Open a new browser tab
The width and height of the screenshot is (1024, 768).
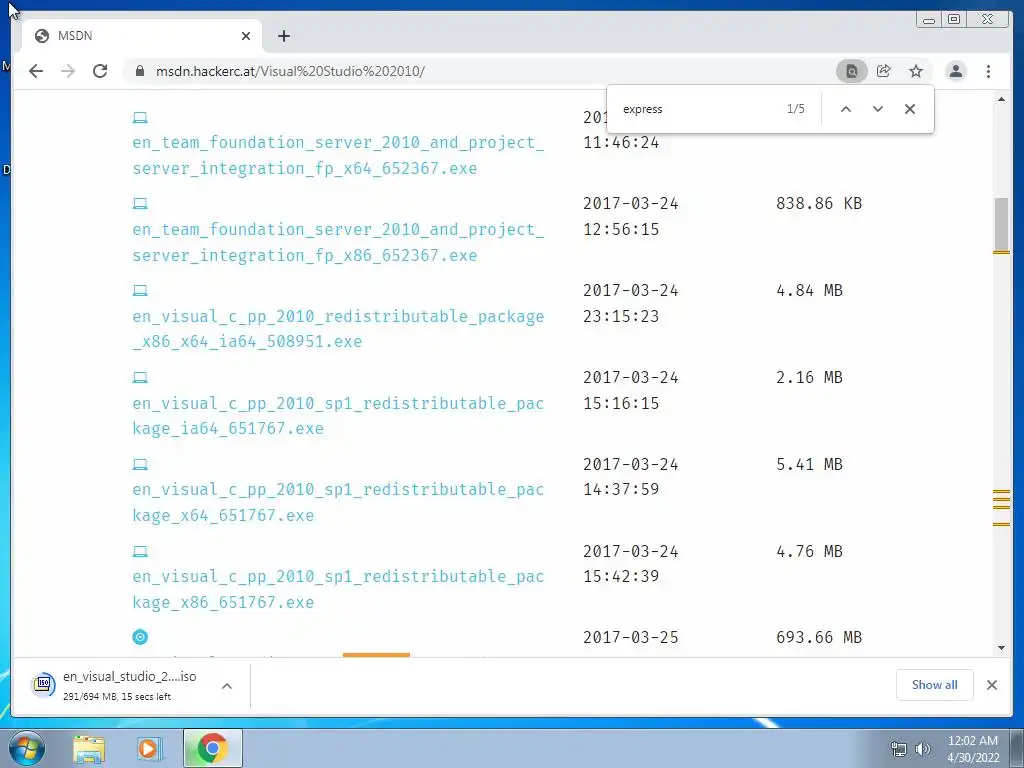pos(283,36)
